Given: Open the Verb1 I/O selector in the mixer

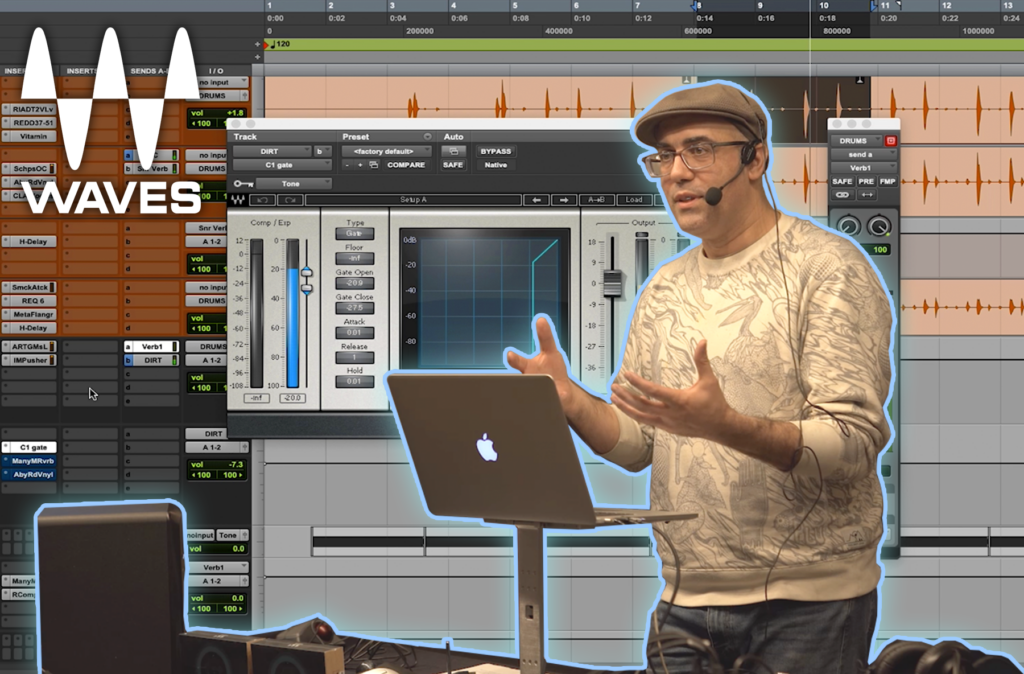Looking at the screenshot, I should (x=217, y=567).
